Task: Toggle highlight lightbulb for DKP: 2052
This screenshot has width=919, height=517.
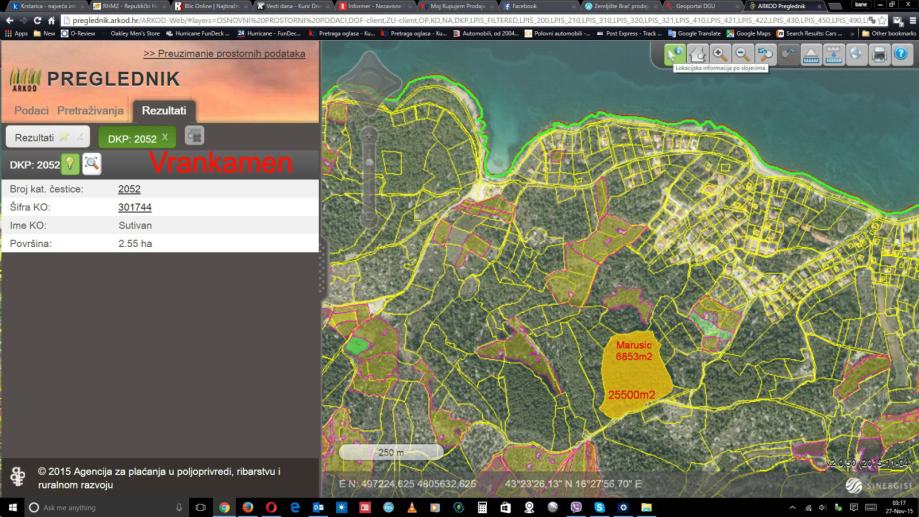Action: click(x=70, y=164)
